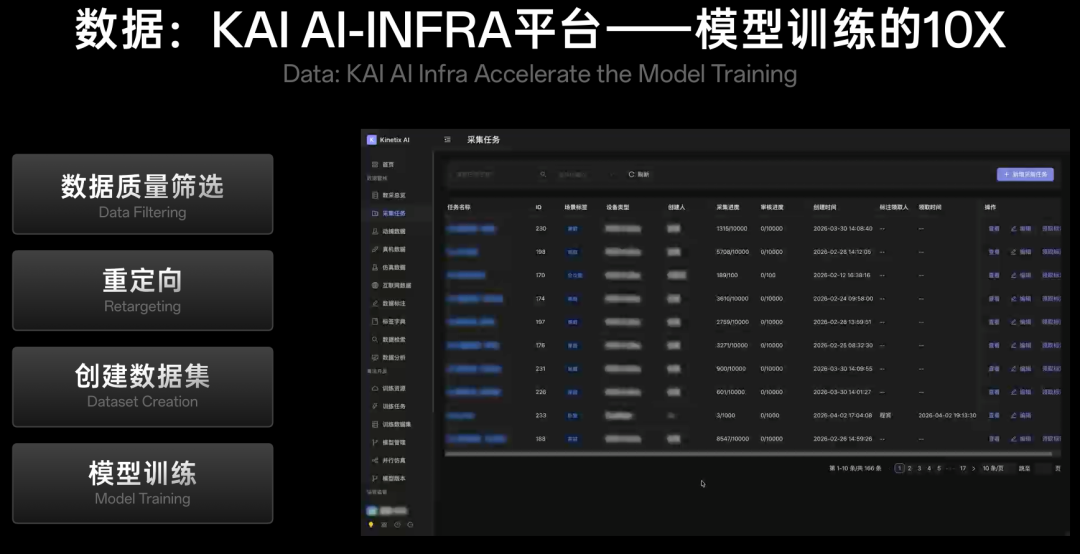Open the 10 条/页 page size dropdown
Viewport: 1080px width, 554px height.
[x=993, y=468]
